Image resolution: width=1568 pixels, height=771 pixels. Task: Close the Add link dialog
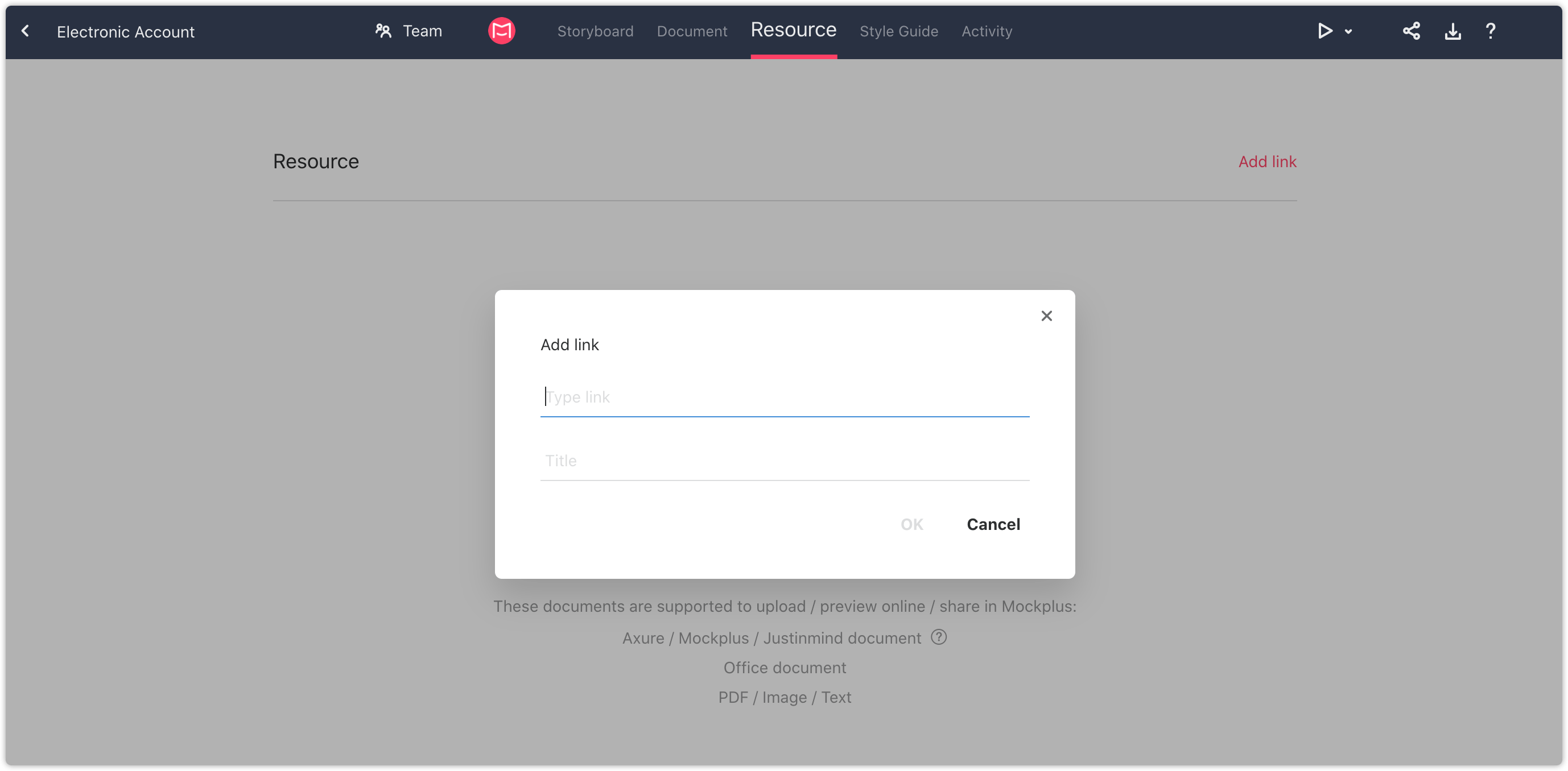click(x=1046, y=316)
